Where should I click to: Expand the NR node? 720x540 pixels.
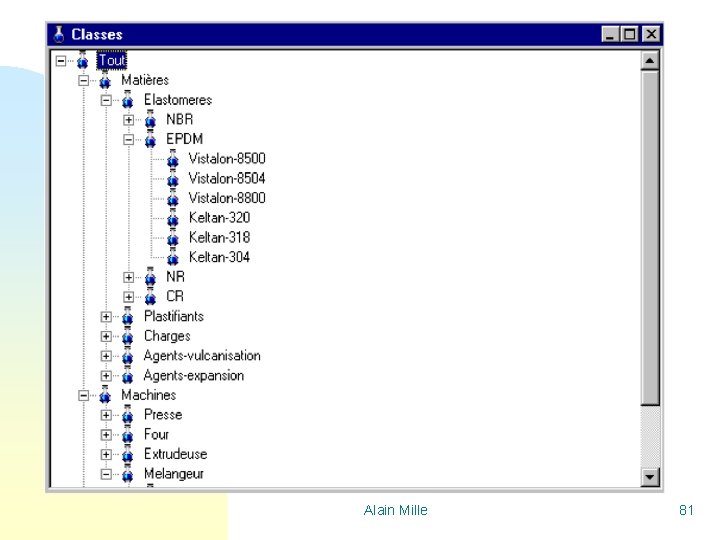129,277
